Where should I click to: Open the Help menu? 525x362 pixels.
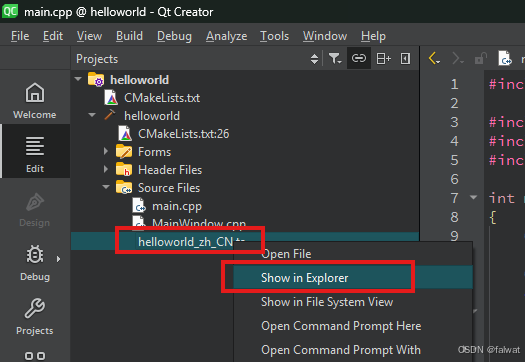pyautogui.click(x=373, y=36)
